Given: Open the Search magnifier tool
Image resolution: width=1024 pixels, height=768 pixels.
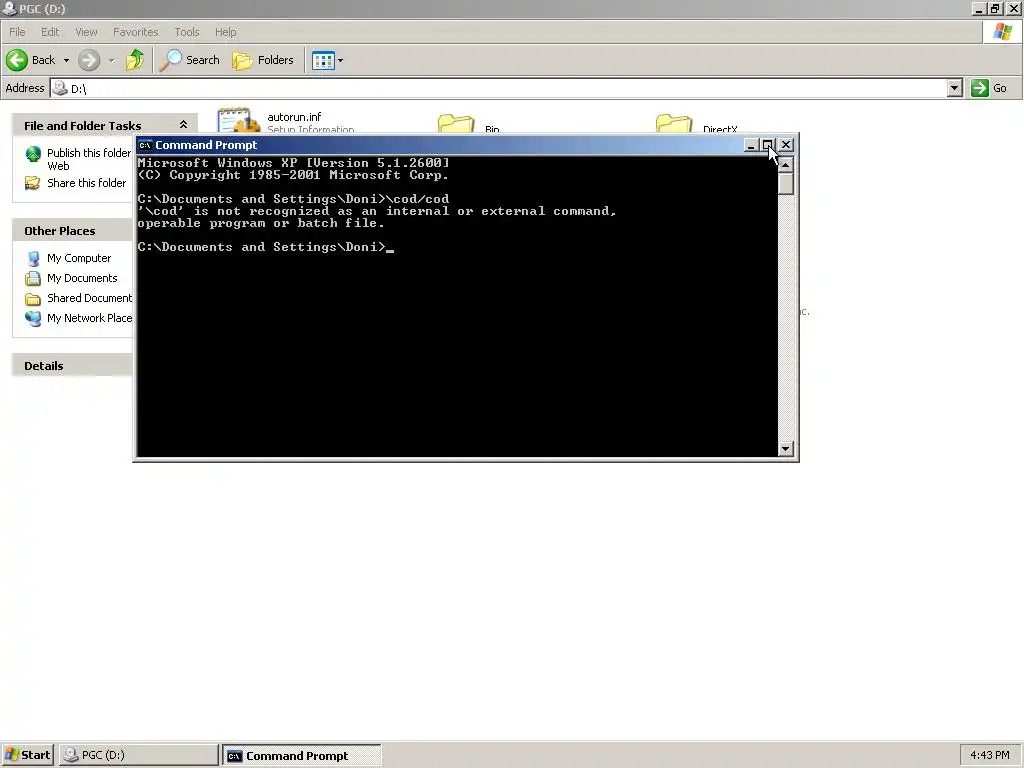Looking at the screenshot, I should coord(171,60).
